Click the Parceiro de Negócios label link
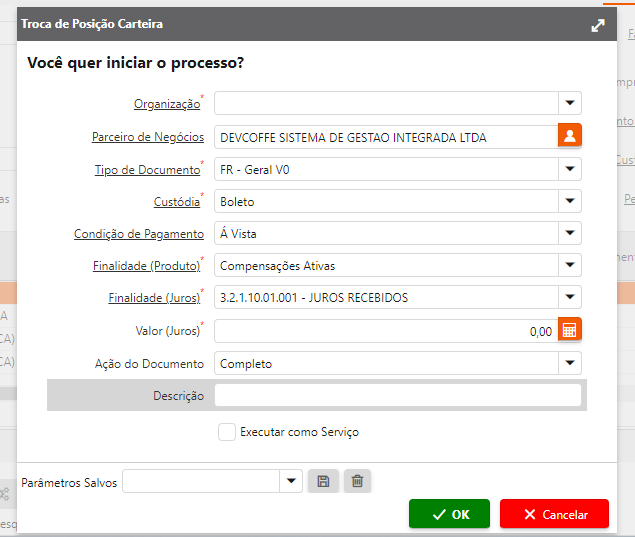Screen dimensions: 635x537 point(148,137)
